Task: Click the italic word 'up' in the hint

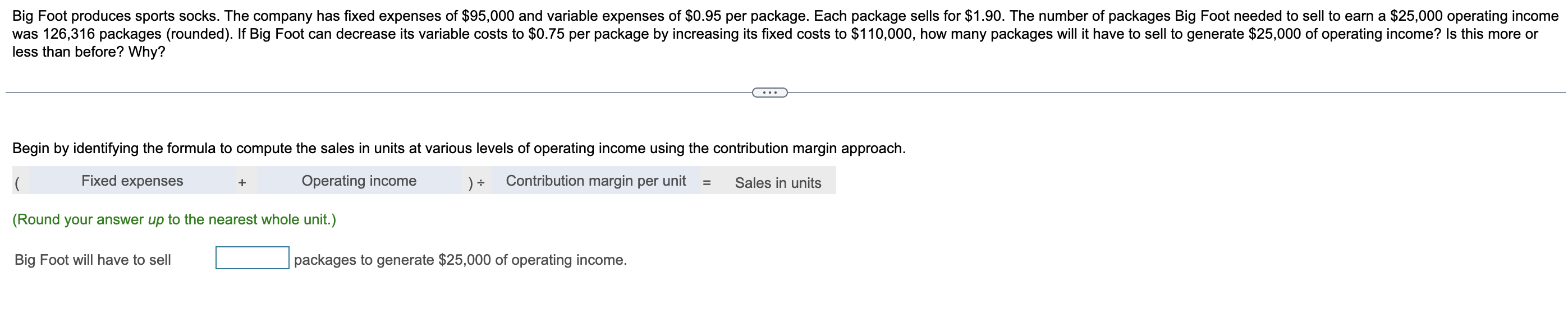Action: [x=156, y=220]
